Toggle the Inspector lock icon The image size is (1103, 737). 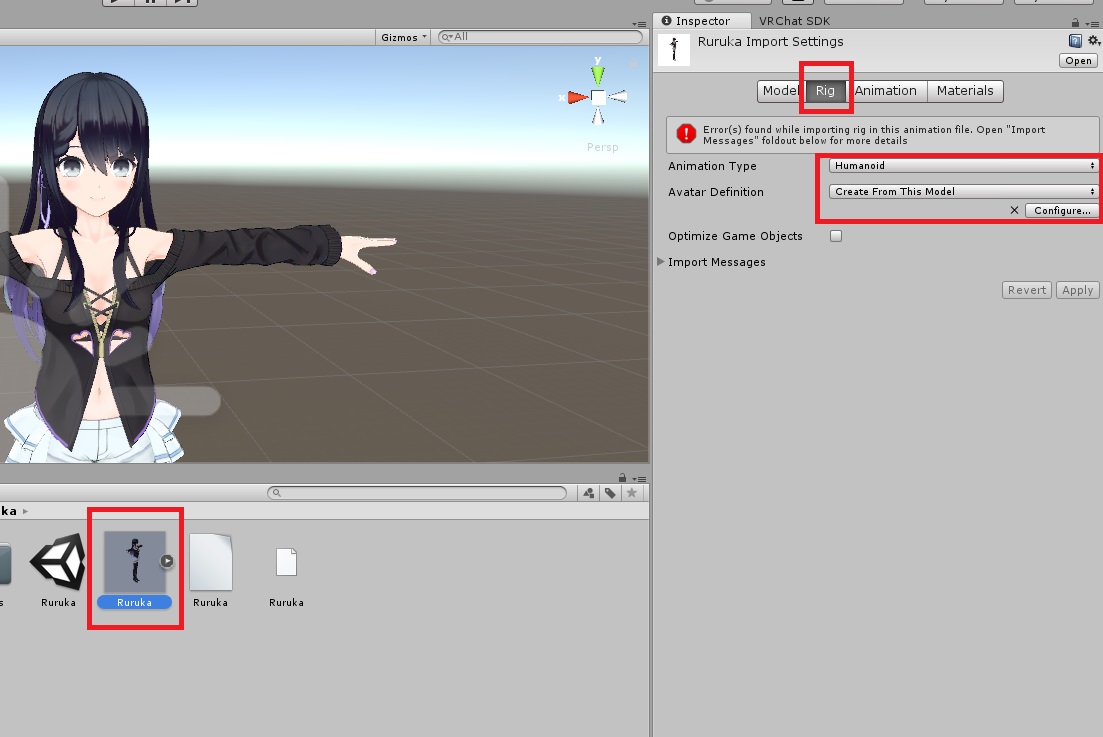(x=1075, y=23)
